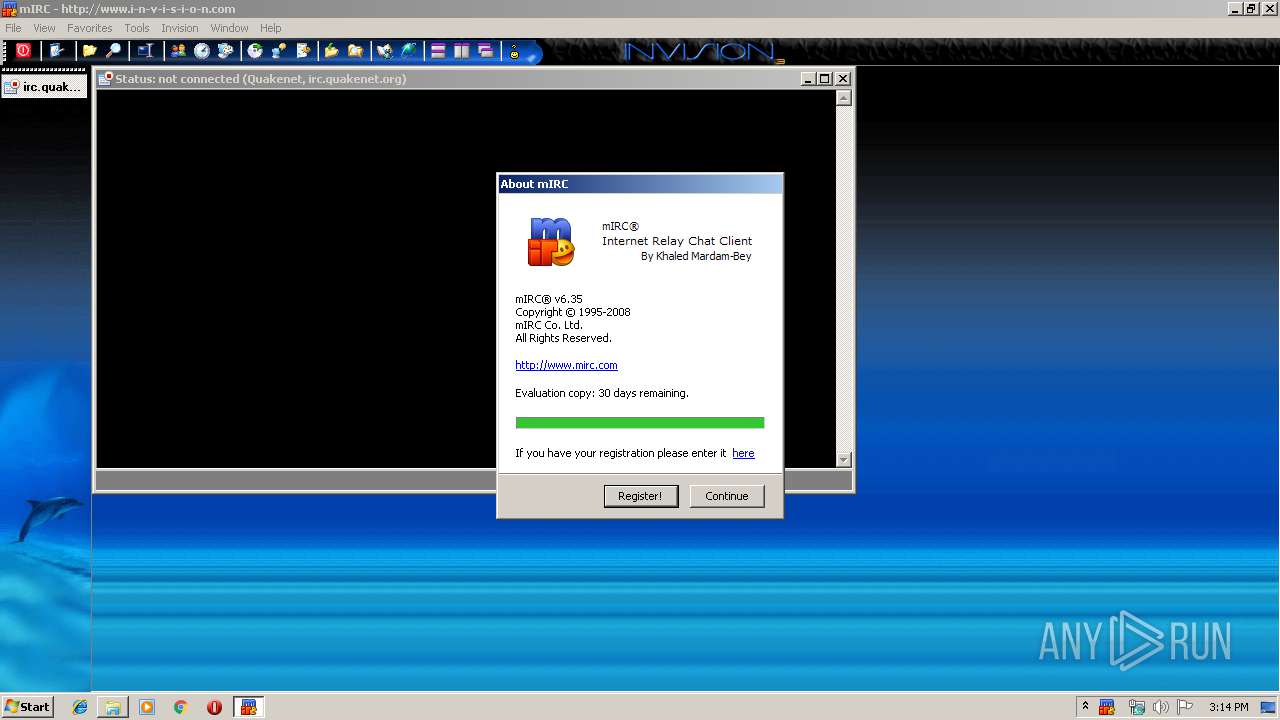1280x720 pixels.
Task: Click the green globe toolbar icon
Action: coord(409,50)
